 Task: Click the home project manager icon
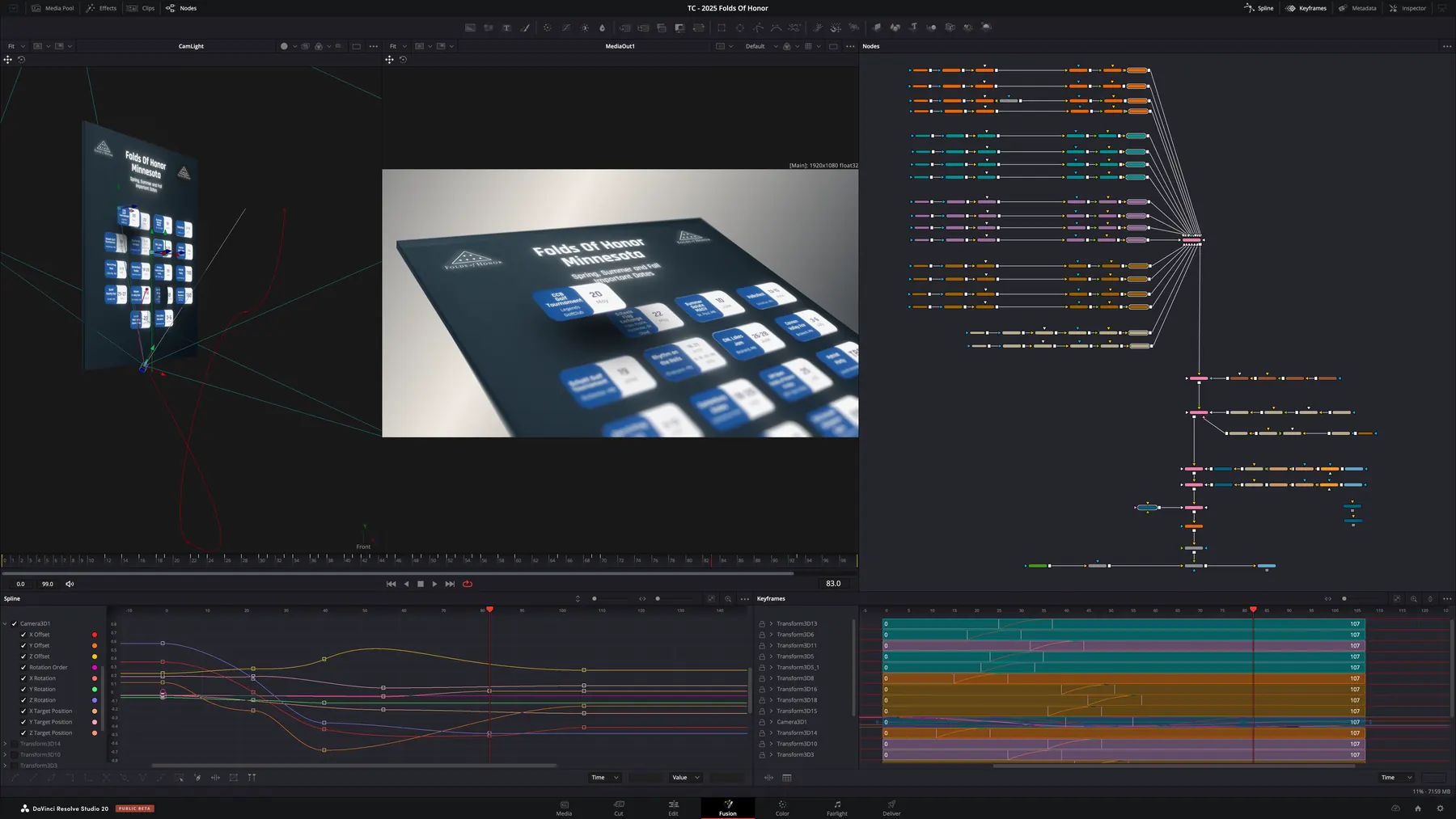coord(1417,808)
